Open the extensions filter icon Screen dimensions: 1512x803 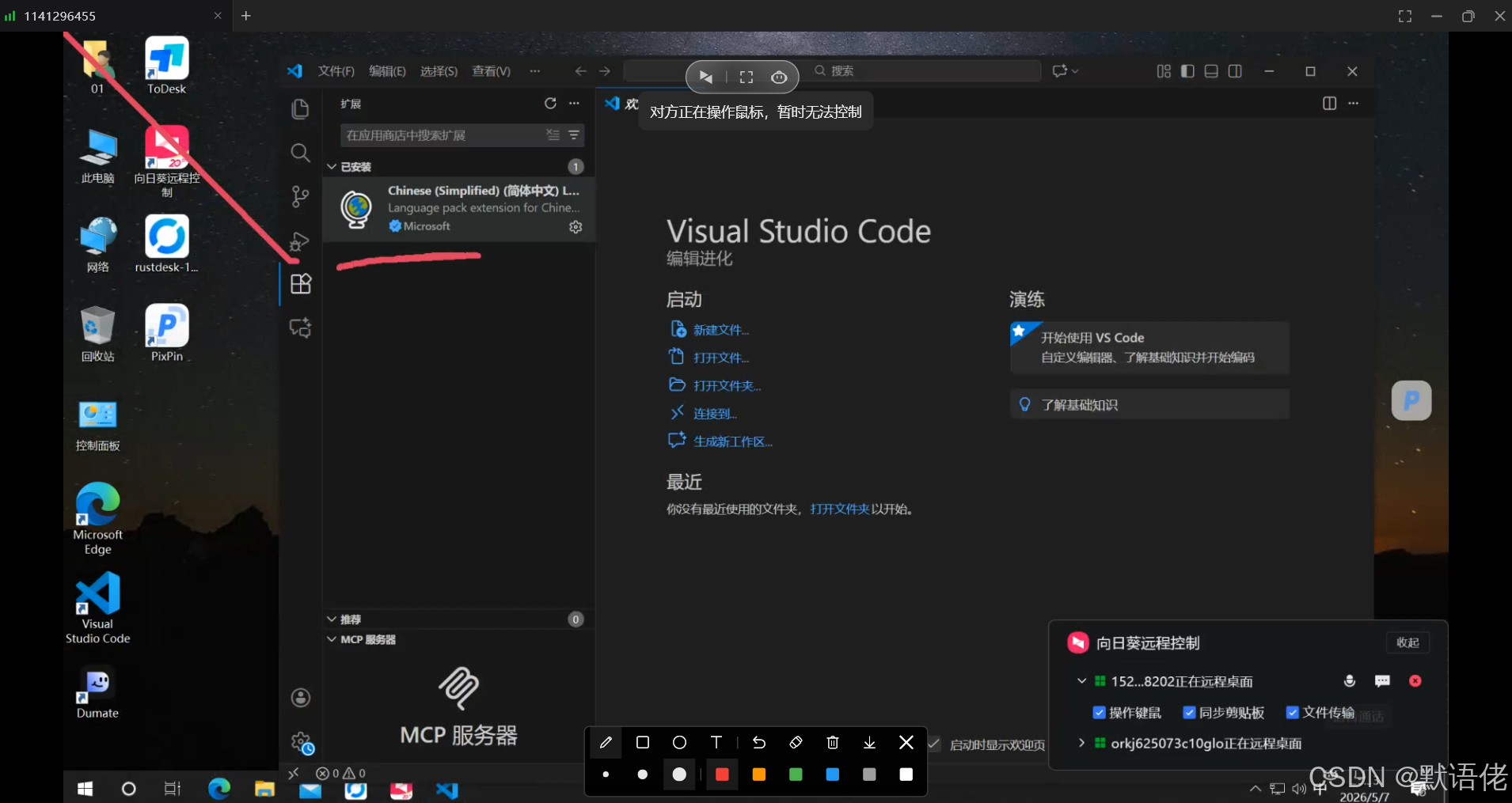pos(574,135)
